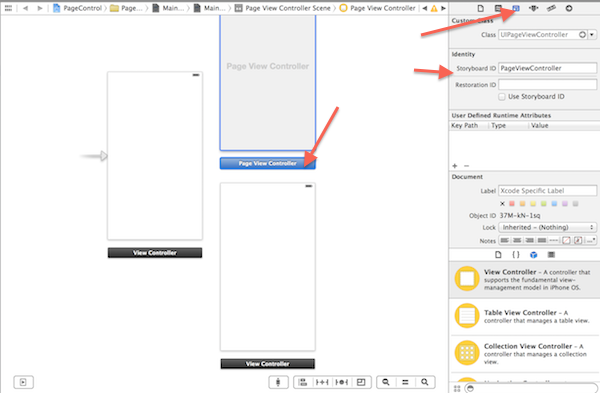Viewport: 600px width, 393px height.
Task: Open the Pin constraints menu
Action: tap(322, 382)
